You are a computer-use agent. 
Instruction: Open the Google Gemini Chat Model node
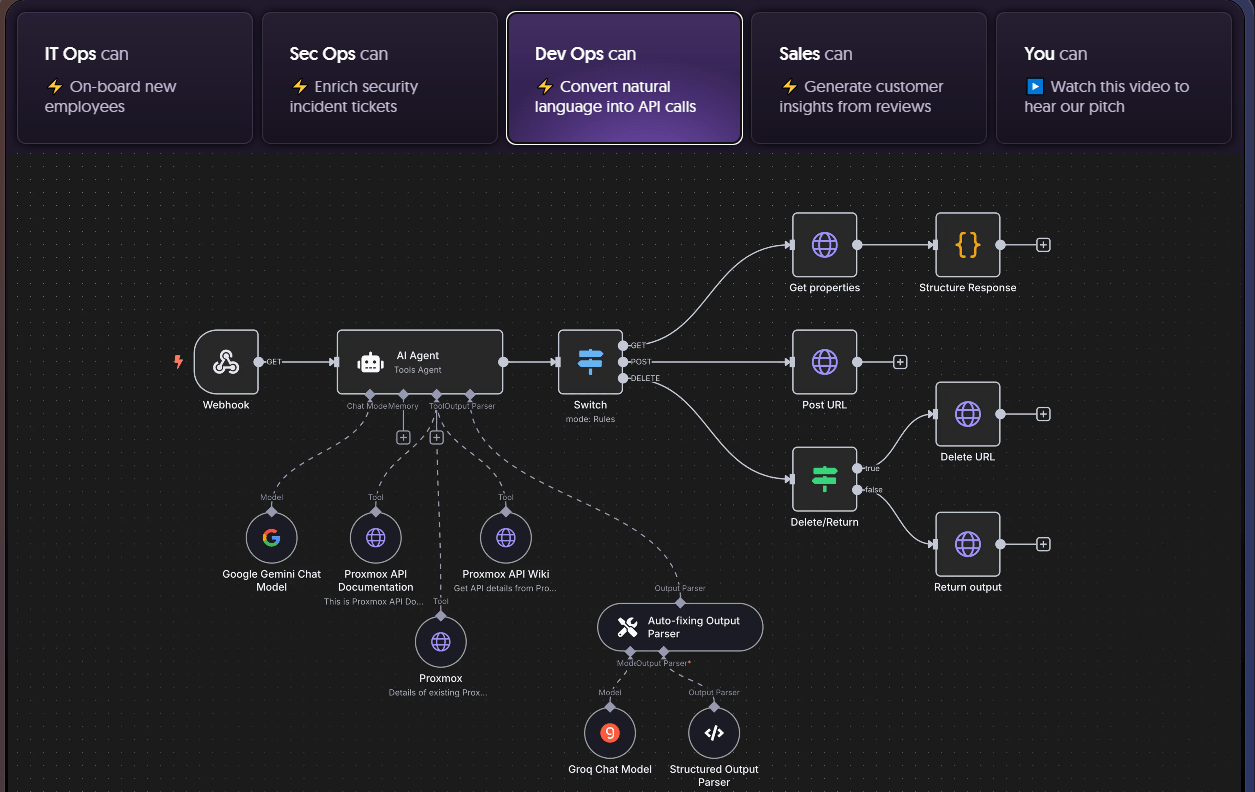coord(271,538)
